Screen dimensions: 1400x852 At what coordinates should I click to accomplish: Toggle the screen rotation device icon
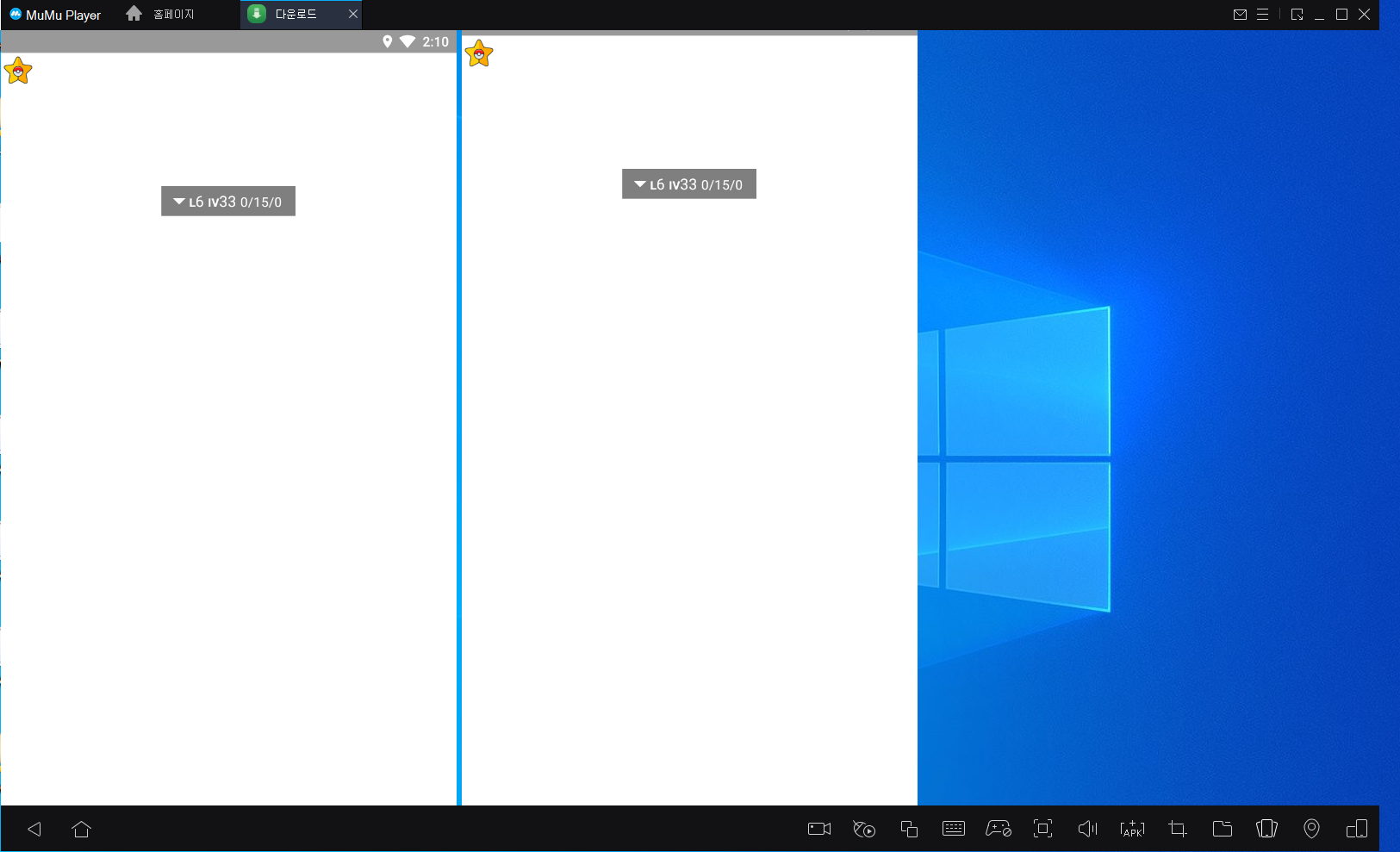point(1356,829)
